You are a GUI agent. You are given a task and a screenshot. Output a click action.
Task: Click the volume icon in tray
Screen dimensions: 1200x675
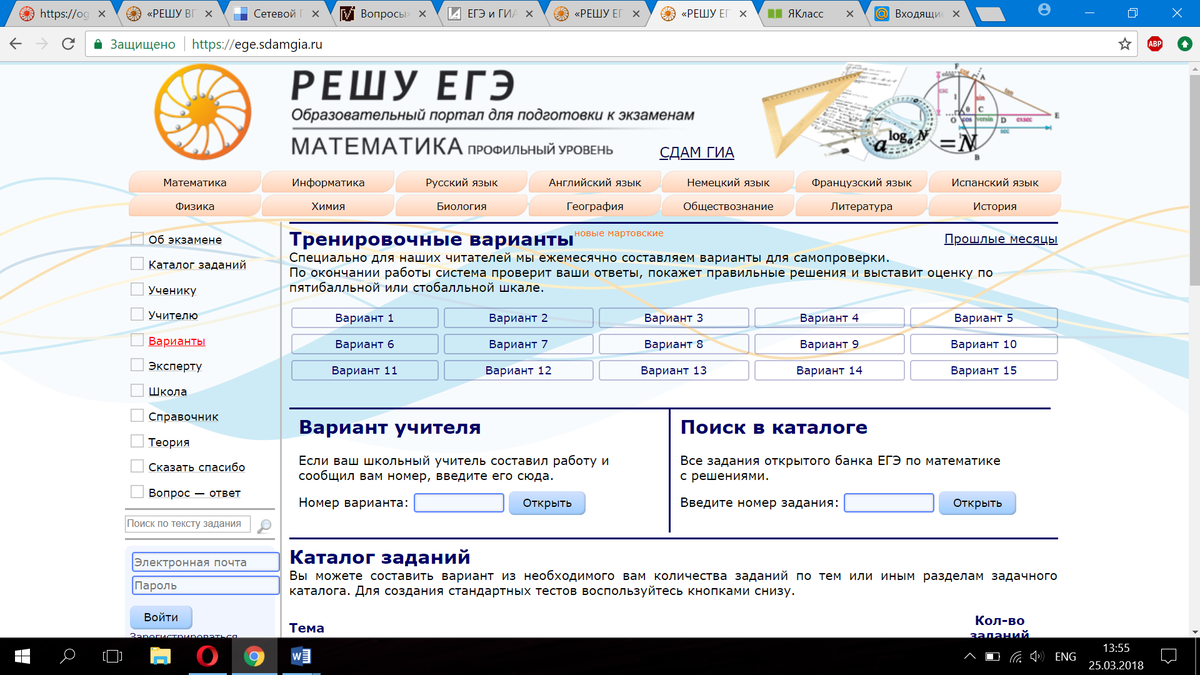(1037, 656)
